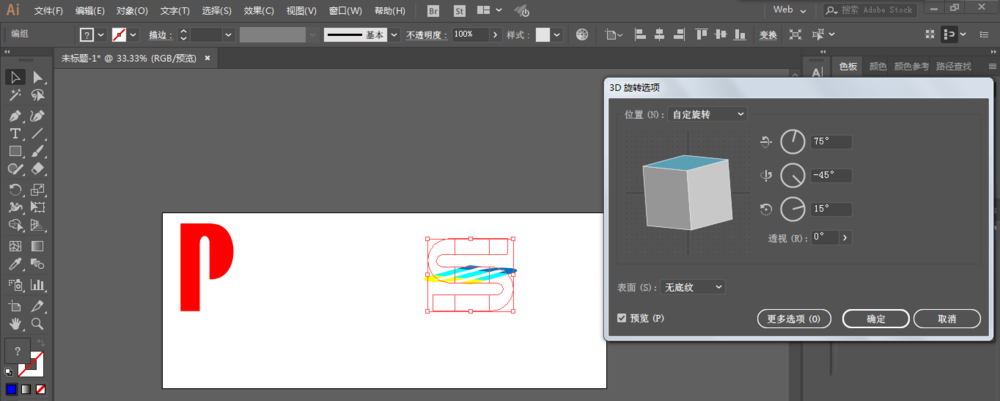This screenshot has height=401, width=1000.
Task: Switch to the 路径查找 Pathfinder tab
Action: coord(953,66)
